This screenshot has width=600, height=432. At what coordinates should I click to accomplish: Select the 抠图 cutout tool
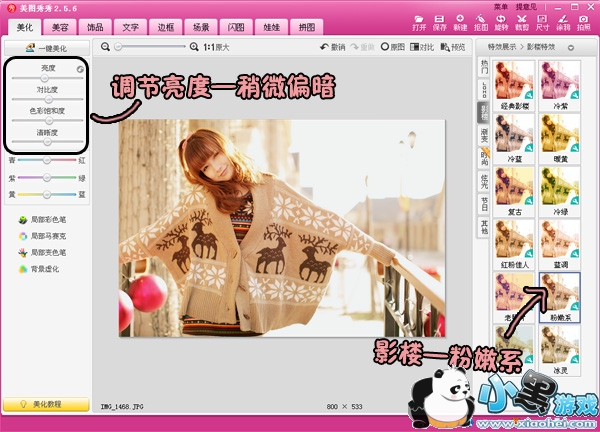481,22
